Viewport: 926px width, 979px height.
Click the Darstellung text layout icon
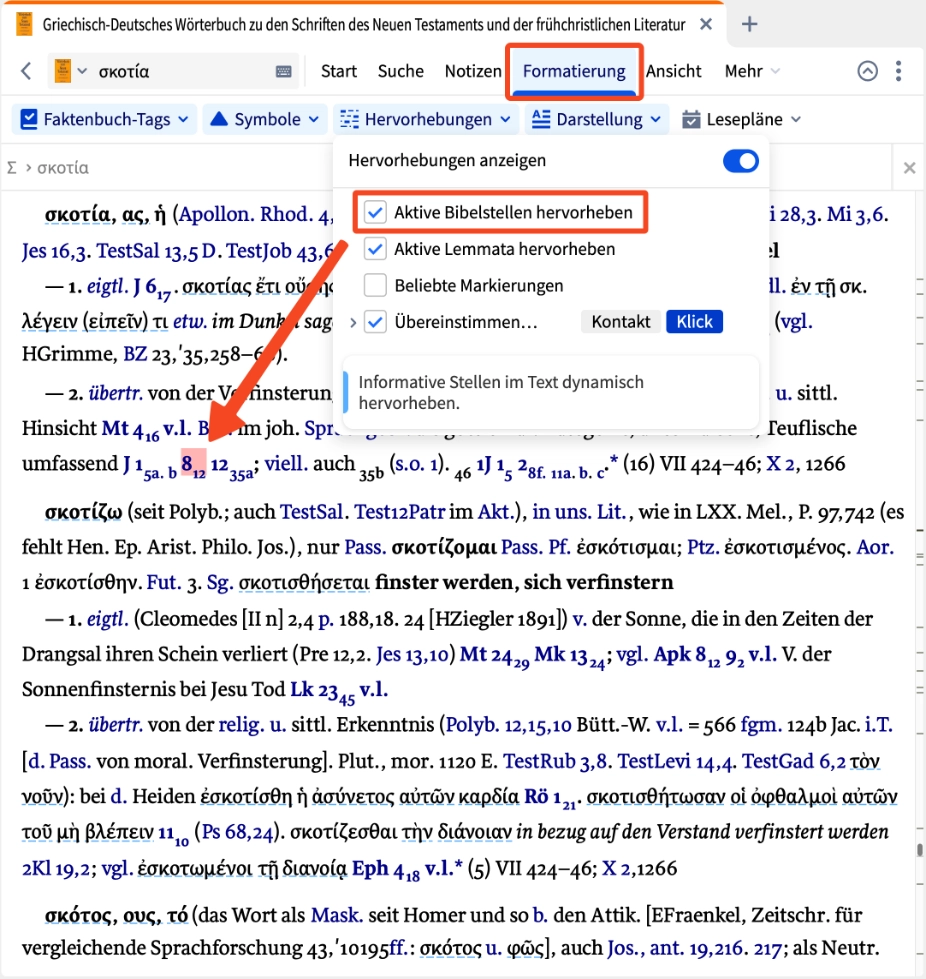coord(541,119)
